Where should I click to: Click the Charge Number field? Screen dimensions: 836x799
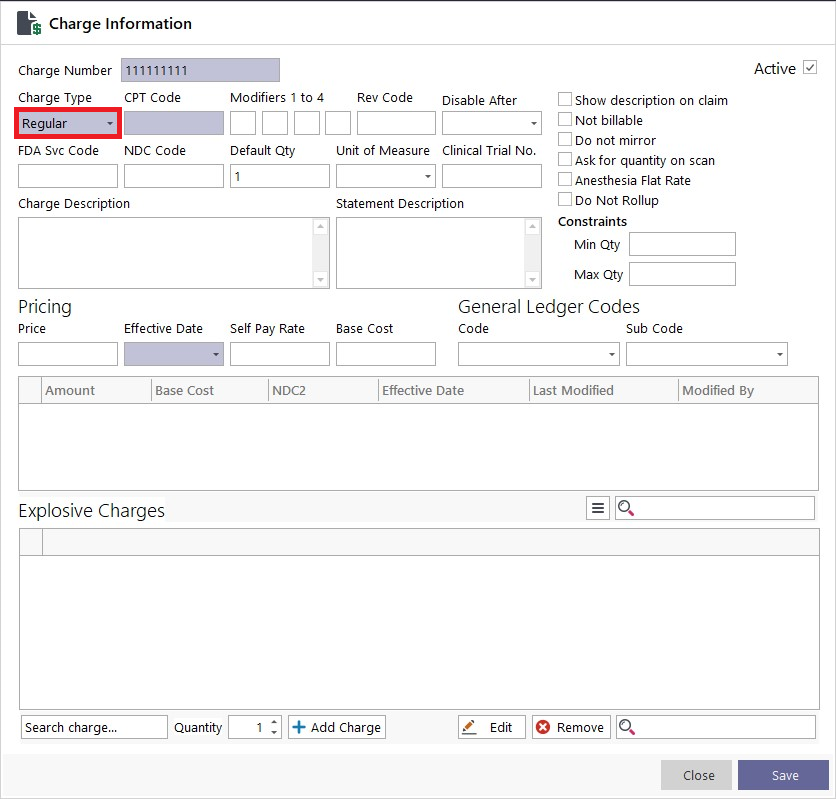200,70
